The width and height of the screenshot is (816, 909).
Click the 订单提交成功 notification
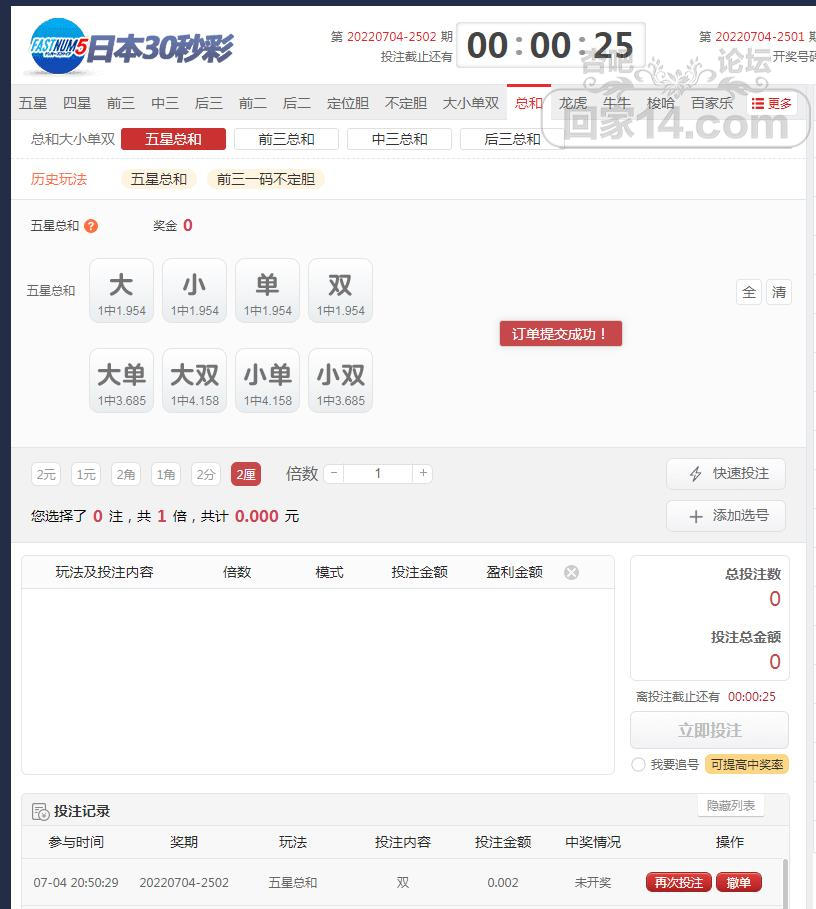point(561,334)
